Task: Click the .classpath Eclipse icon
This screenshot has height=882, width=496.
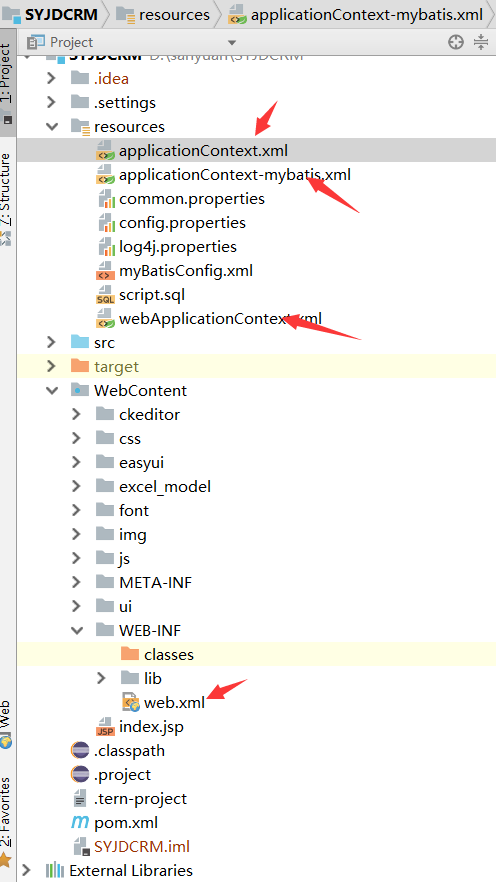Action: tap(80, 750)
